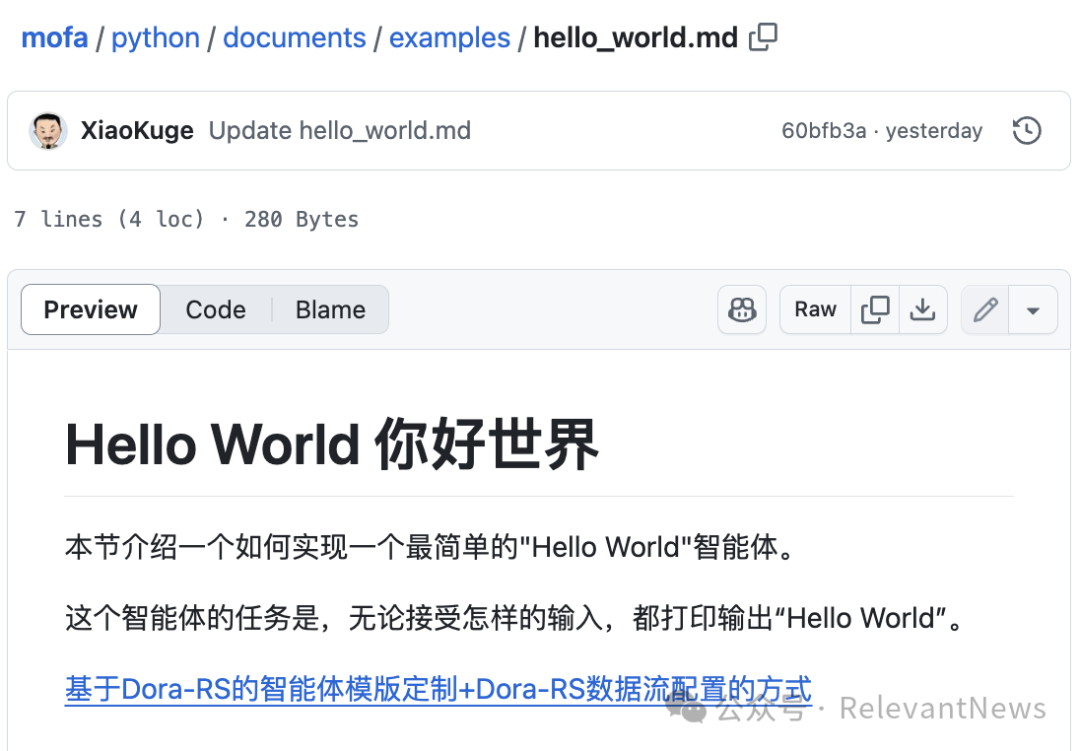Copy the raw file contents
The width and height of the screenshot is (1080, 751).
coord(874,310)
